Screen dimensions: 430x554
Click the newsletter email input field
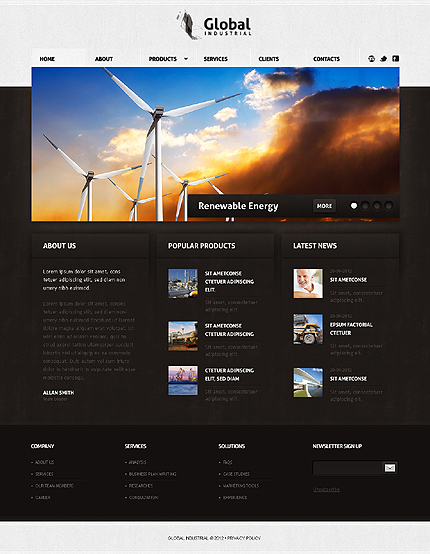click(x=347, y=468)
